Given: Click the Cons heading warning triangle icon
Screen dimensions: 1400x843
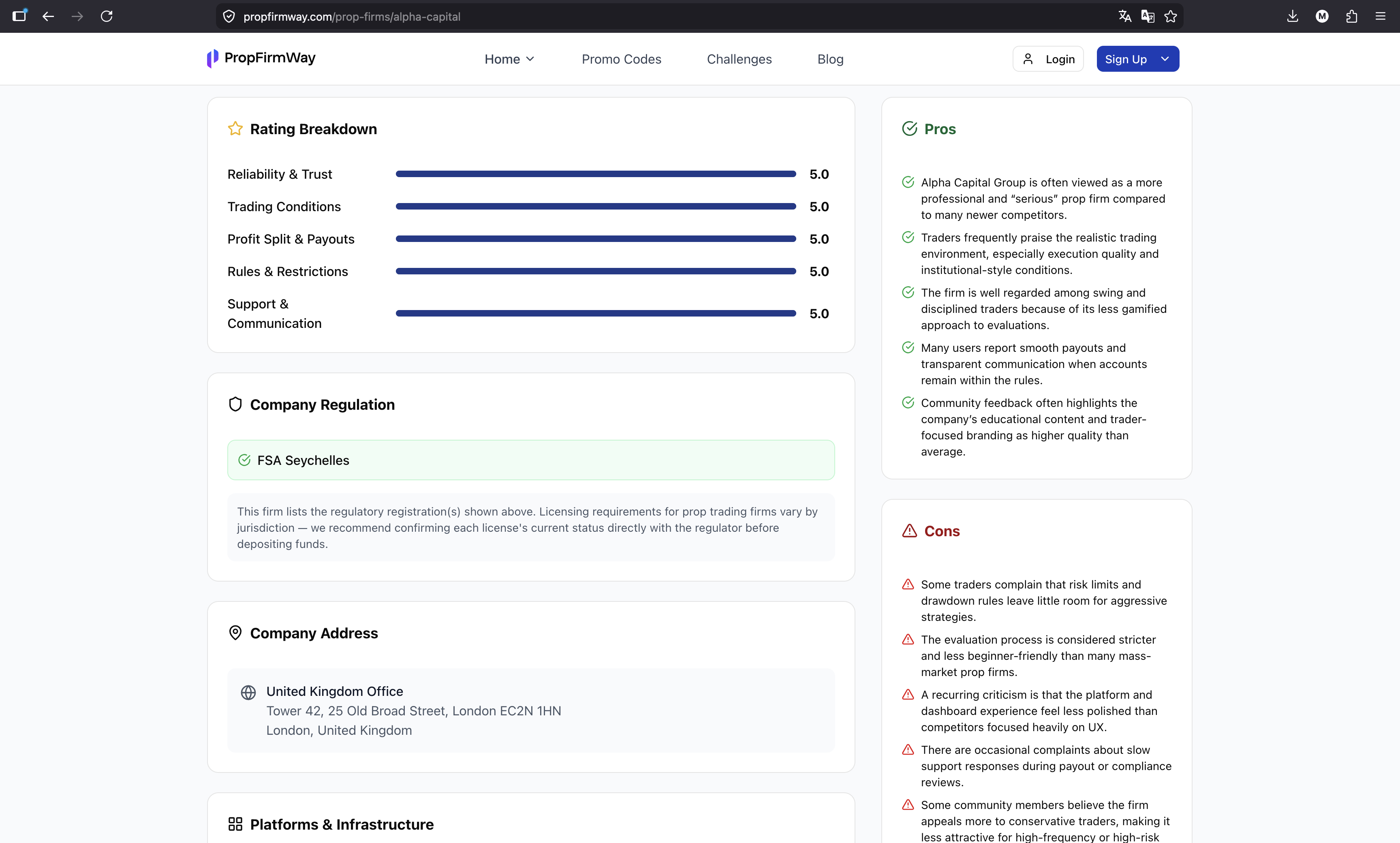Looking at the screenshot, I should (x=910, y=531).
